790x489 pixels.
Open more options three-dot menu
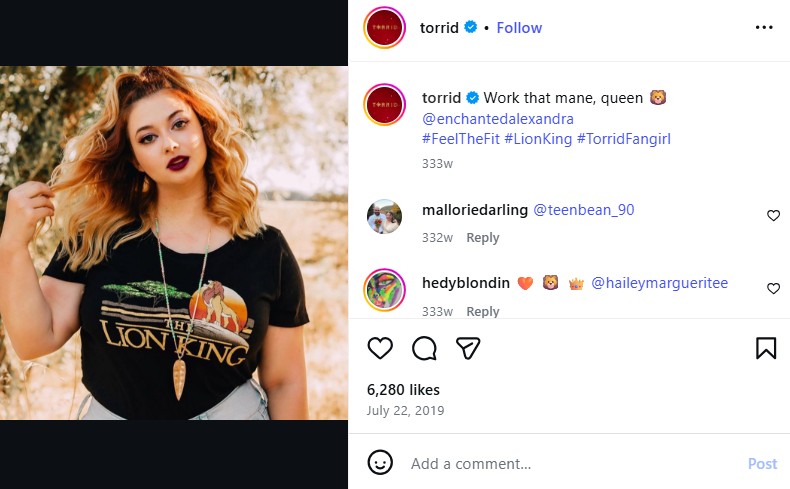(764, 28)
